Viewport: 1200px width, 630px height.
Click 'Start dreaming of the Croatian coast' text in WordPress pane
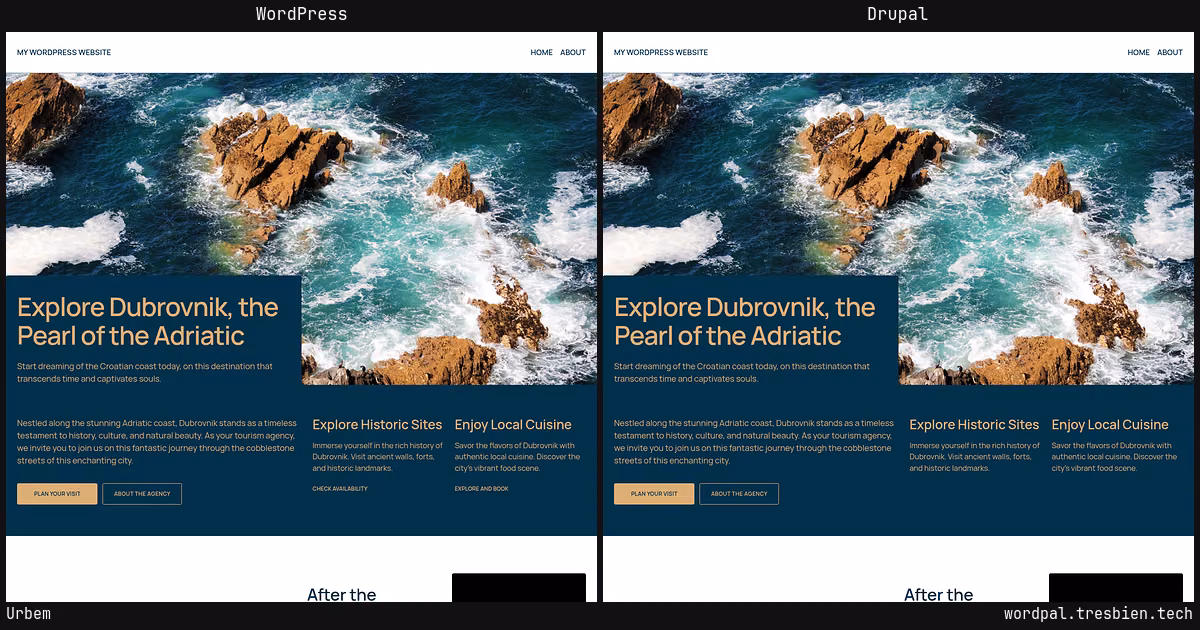click(x=145, y=373)
